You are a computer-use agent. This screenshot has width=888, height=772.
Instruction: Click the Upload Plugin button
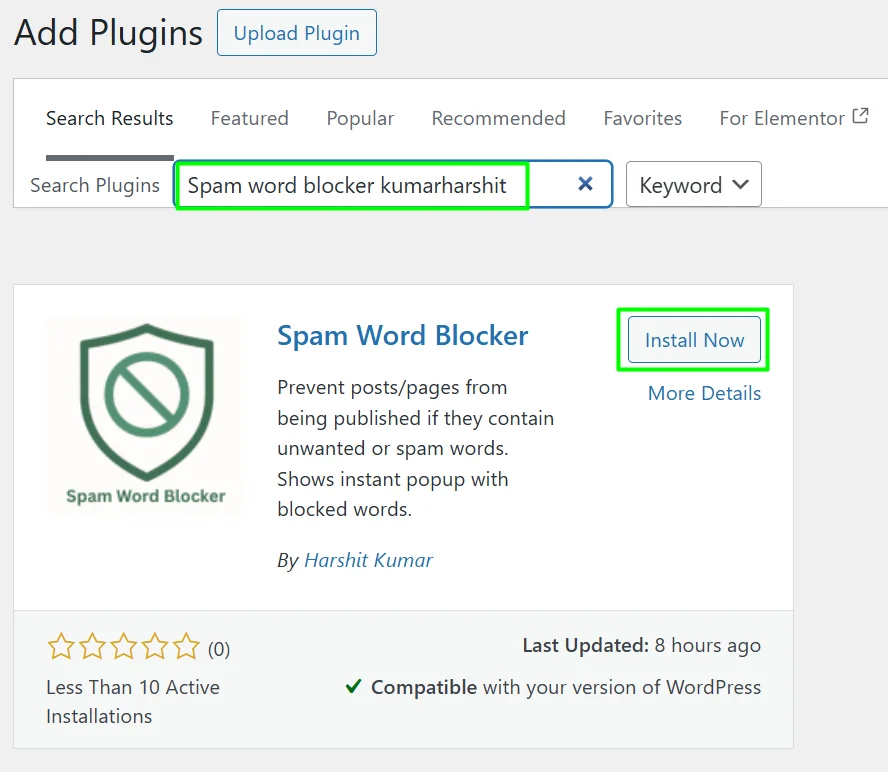tap(296, 32)
